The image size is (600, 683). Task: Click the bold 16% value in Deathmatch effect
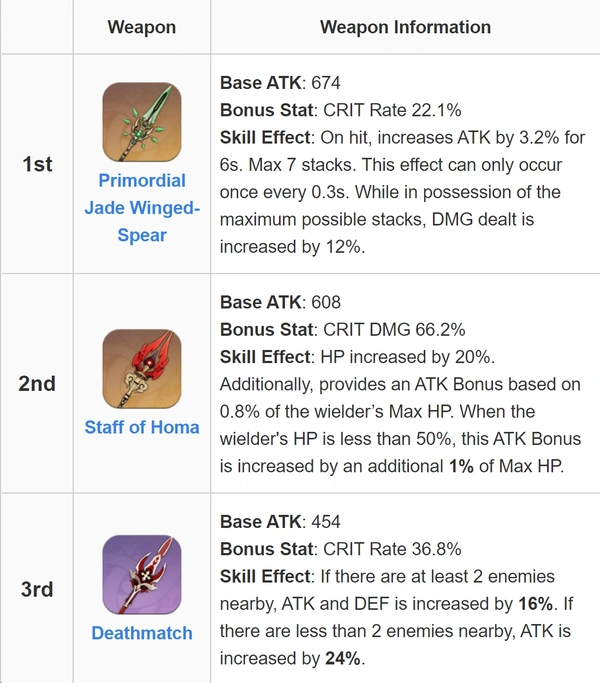[536, 604]
